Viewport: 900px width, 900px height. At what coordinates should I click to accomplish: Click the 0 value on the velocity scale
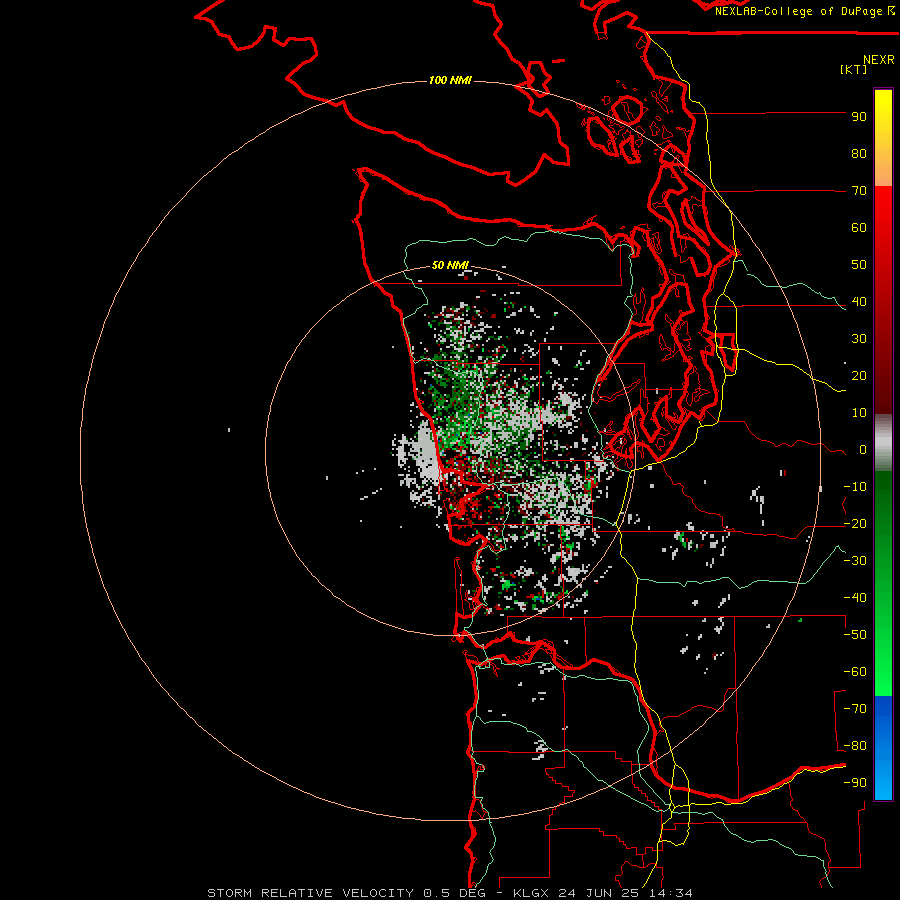click(x=863, y=450)
